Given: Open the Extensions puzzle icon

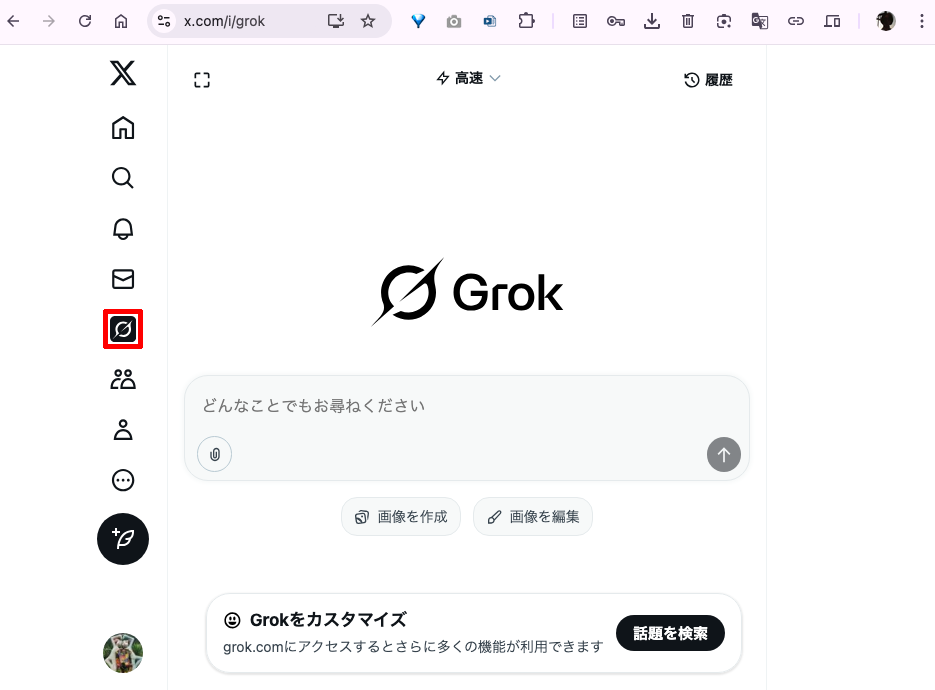Looking at the screenshot, I should [527, 21].
